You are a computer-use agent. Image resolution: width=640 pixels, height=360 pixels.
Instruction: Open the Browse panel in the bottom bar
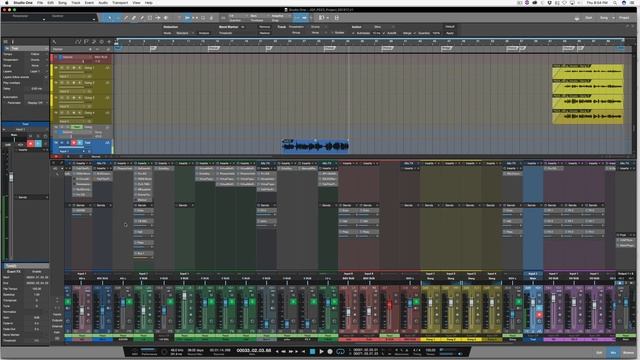point(629,353)
